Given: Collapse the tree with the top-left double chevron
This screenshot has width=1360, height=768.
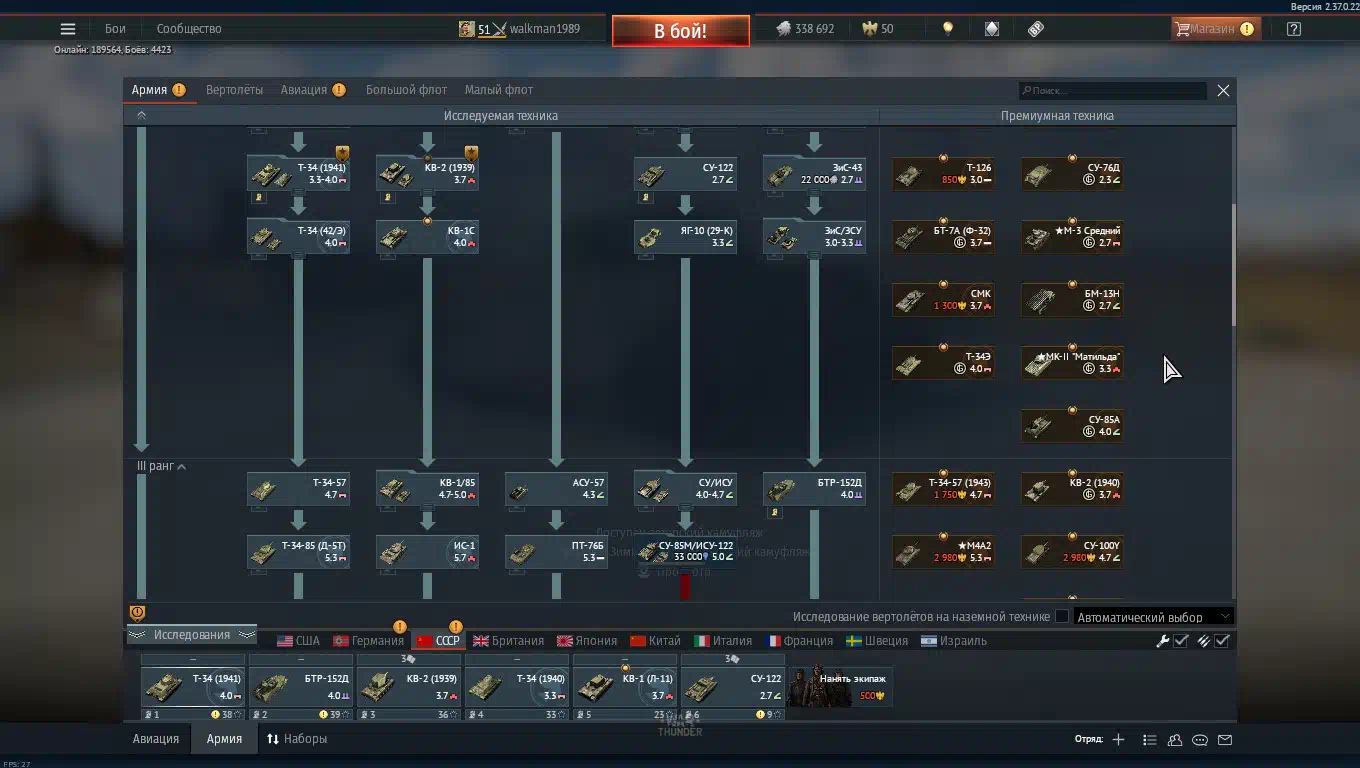Looking at the screenshot, I should click(141, 115).
